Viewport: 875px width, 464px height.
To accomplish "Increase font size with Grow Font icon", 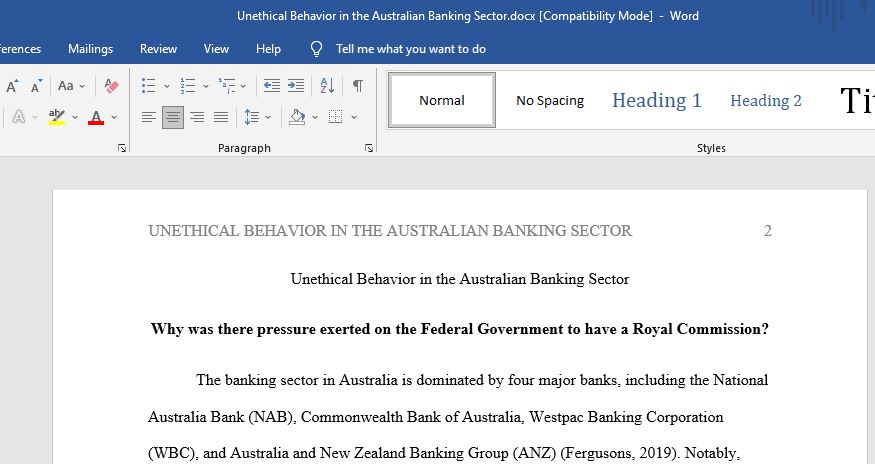I will (12, 86).
